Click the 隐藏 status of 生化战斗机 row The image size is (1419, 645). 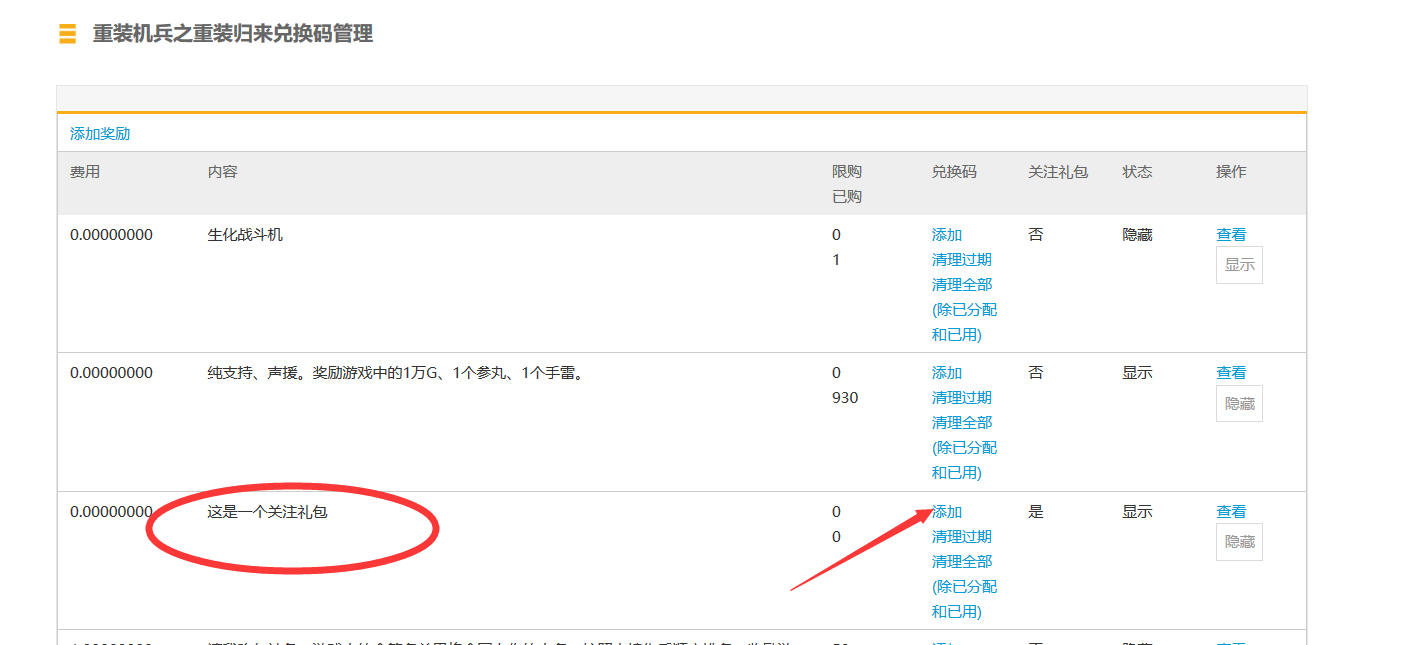[1137, 235]
